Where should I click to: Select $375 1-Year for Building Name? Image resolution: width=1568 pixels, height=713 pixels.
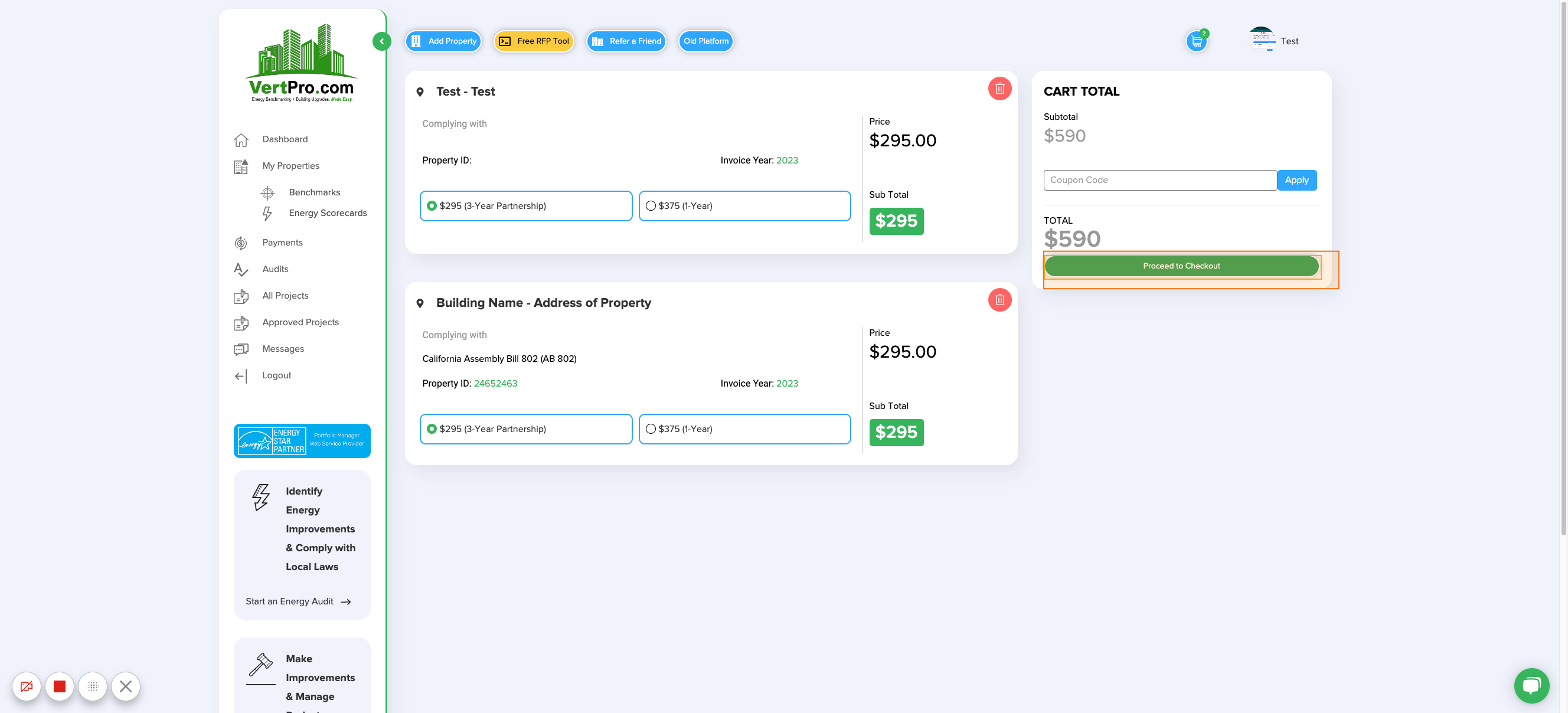point(744,430)
